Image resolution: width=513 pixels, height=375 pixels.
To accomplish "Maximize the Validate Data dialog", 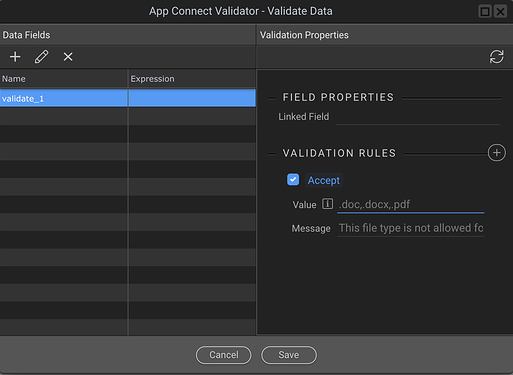I will click(485, 12).
